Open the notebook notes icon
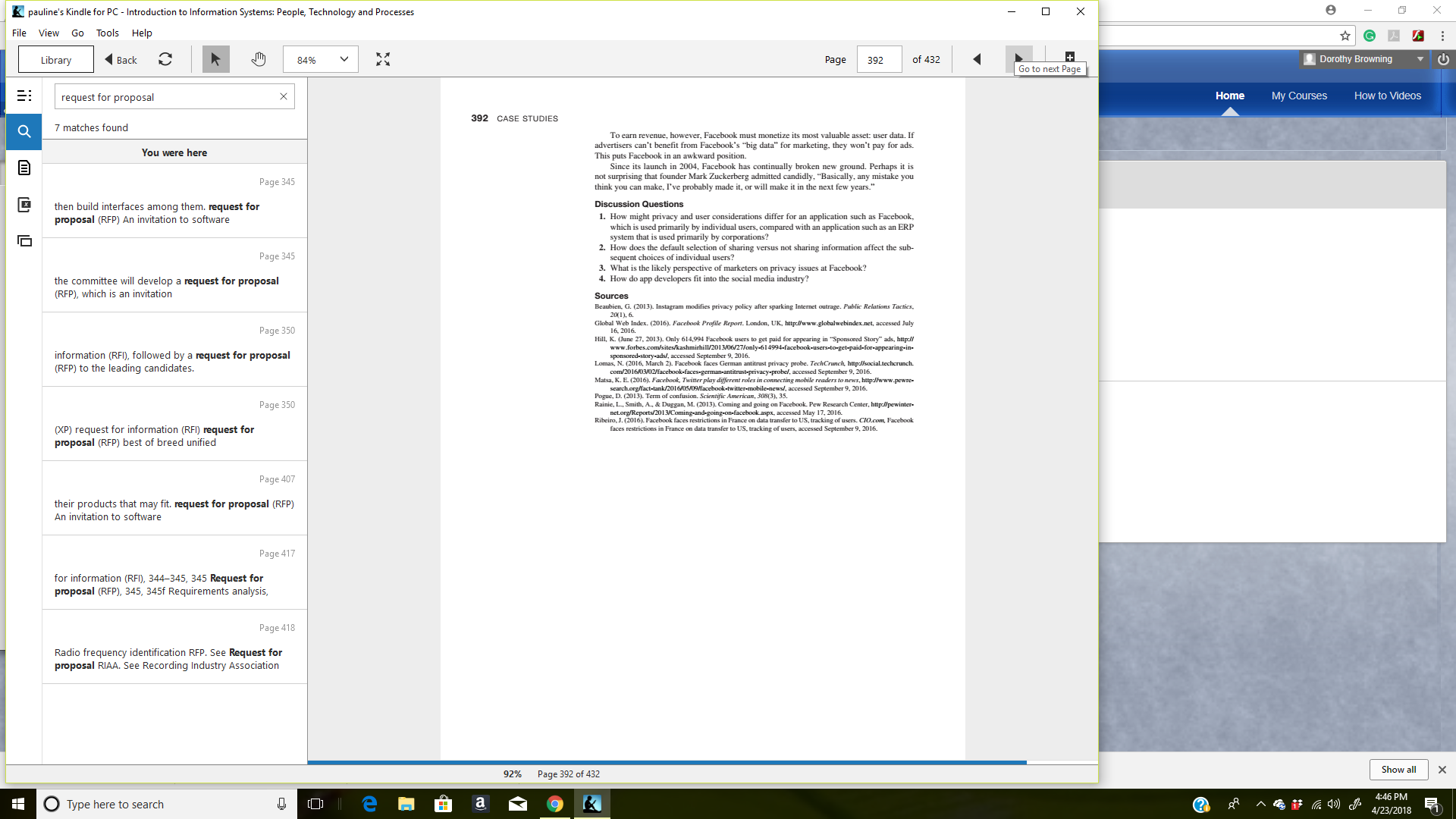 (24, 168)
